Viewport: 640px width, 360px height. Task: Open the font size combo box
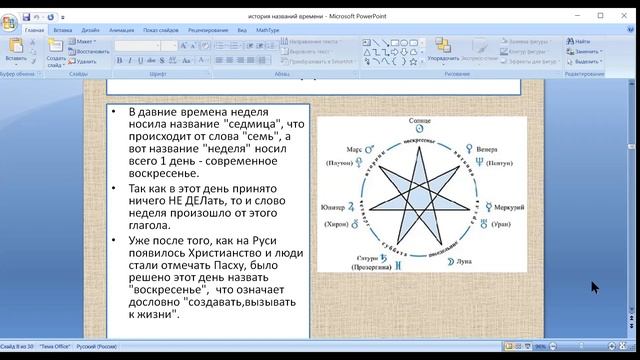(x=169, y=46)
